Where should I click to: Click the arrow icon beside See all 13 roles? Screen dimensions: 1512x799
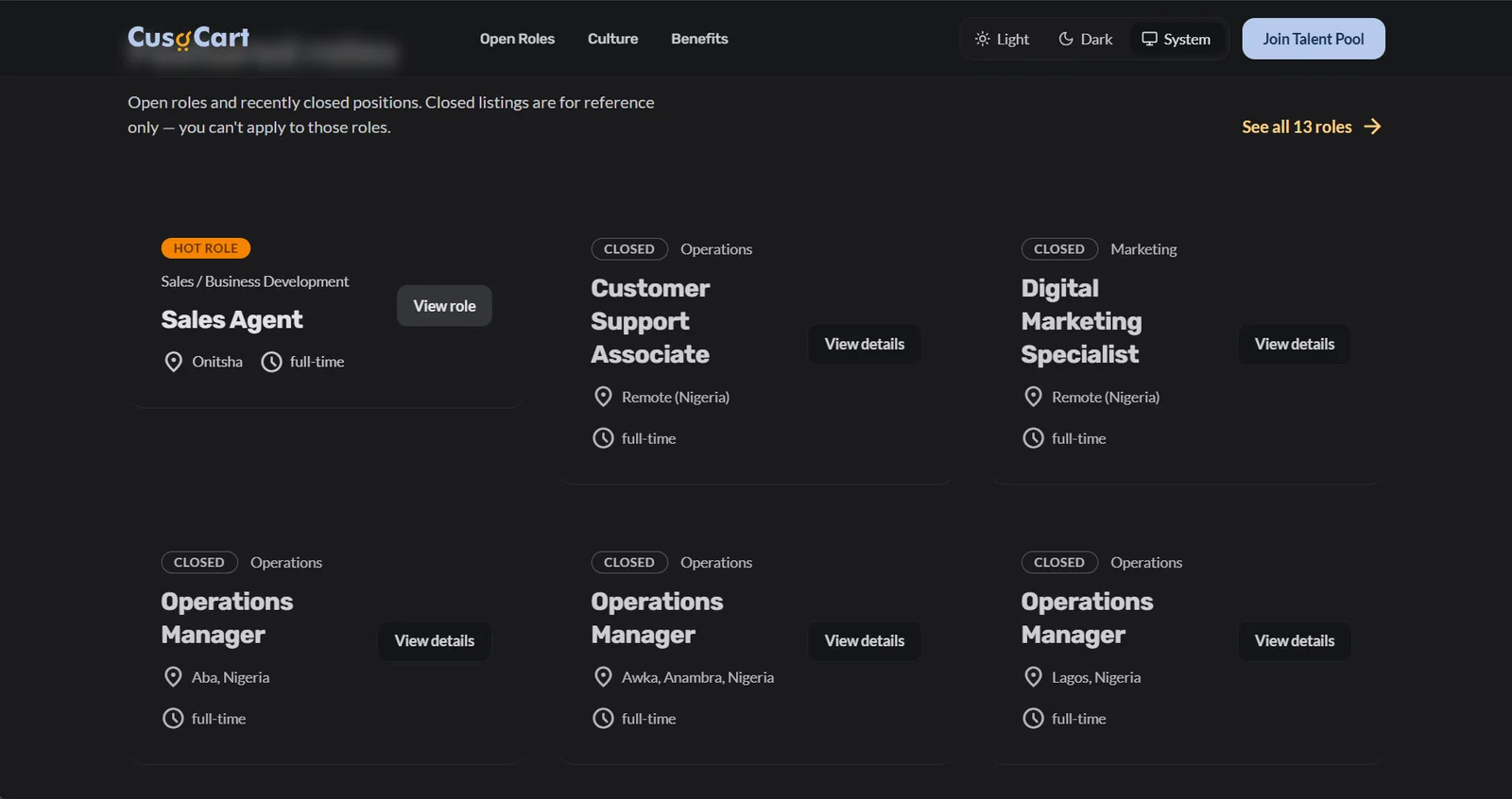tap(1372, 127)
